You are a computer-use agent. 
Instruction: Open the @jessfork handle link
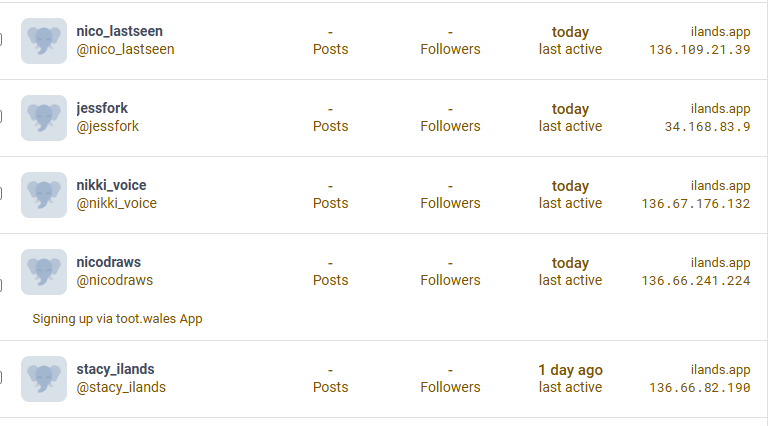[107, 126]
